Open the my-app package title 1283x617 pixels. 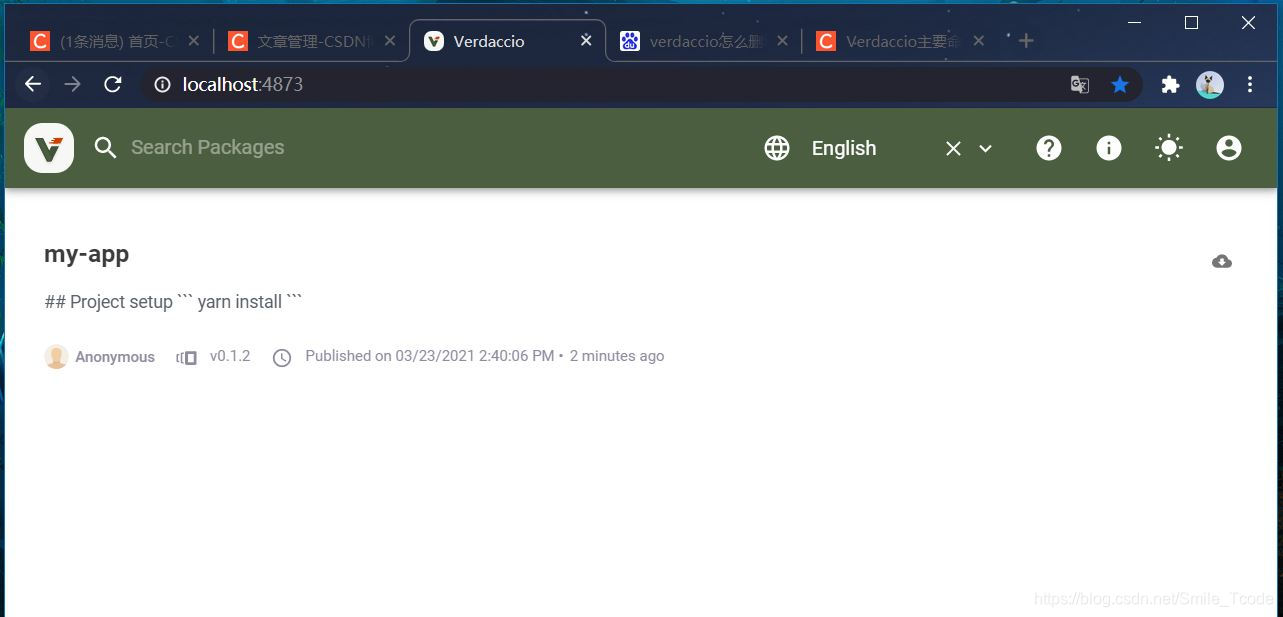[x=87, y=254]
